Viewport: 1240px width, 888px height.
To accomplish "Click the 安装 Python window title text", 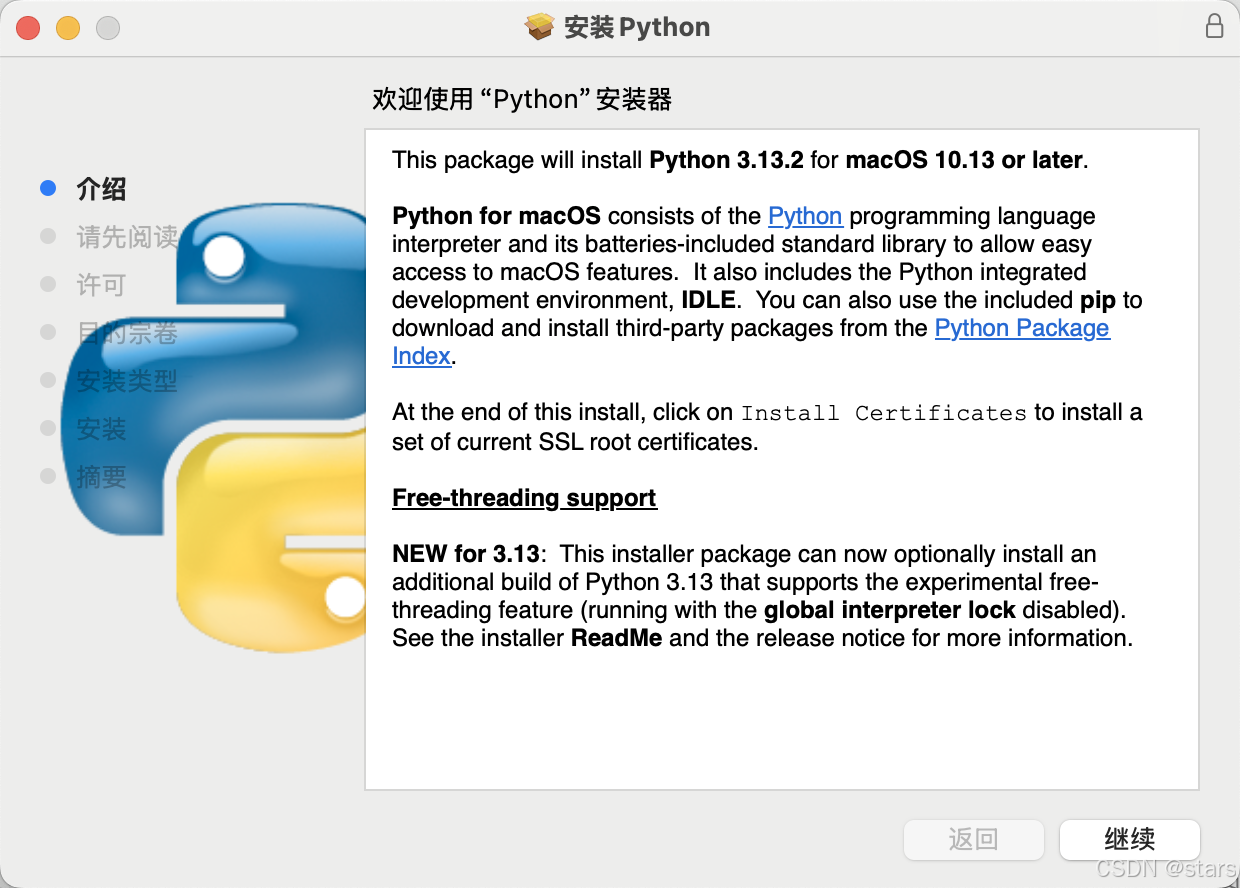I will (637, 27).
